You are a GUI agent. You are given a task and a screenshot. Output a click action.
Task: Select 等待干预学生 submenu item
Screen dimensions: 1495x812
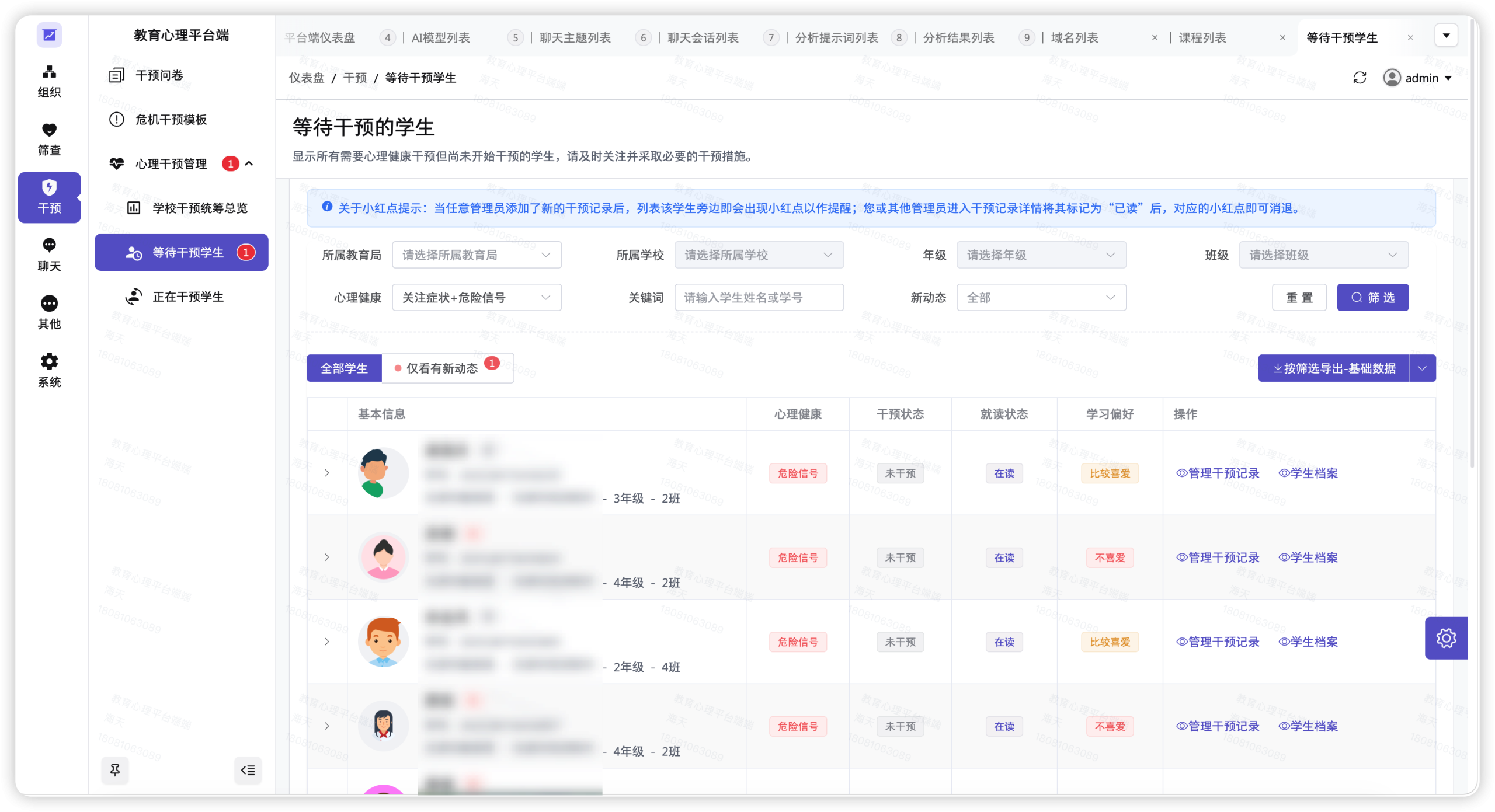coord(182,252)
